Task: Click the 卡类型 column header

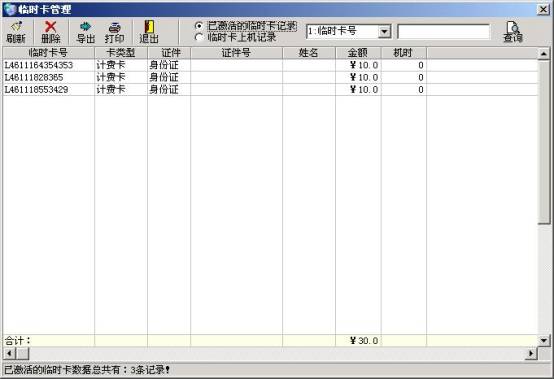Action: click(x=121, y=53)
